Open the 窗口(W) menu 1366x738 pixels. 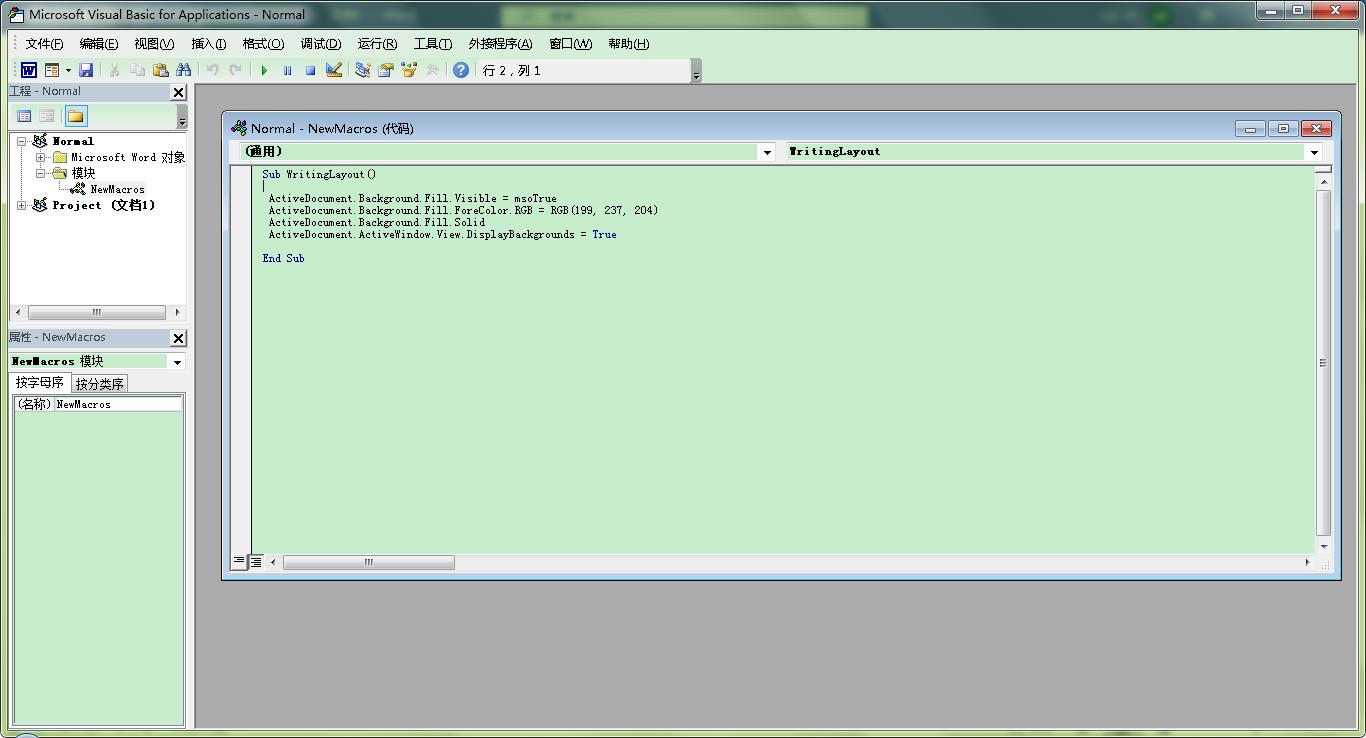[570, 44]
